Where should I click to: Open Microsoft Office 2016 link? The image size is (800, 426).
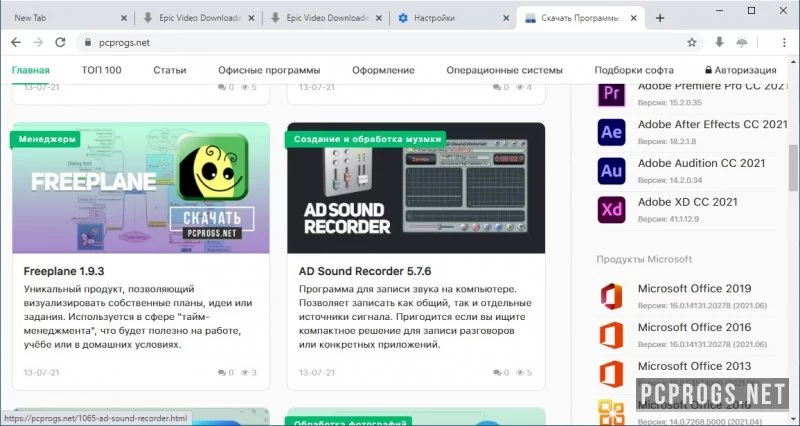coord(694,328)
